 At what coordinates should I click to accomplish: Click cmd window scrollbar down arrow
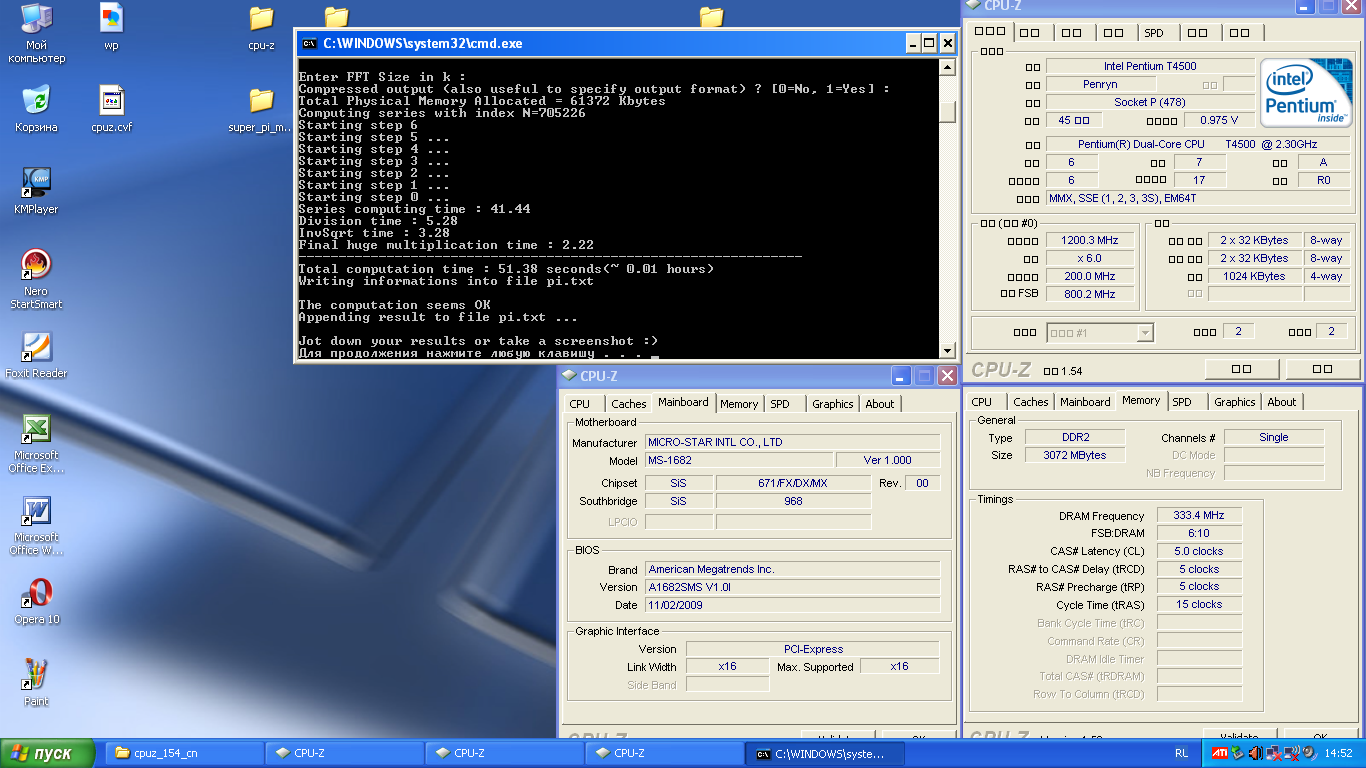947,350
